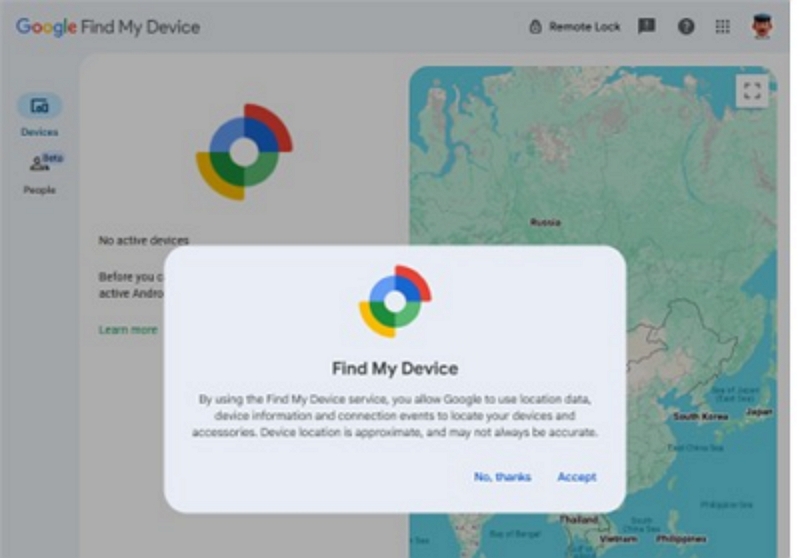Image resolution: width=800 pixels, height=558 pixels.
Task: Open the account profile avatar
Action: click(762, 26)
